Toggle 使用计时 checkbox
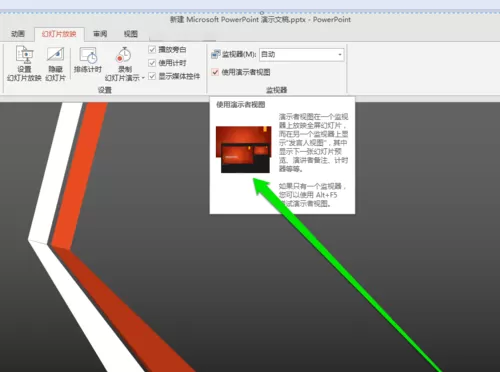Image resolution: width=500 pixels, height=372 pixels. click(152, 63)
